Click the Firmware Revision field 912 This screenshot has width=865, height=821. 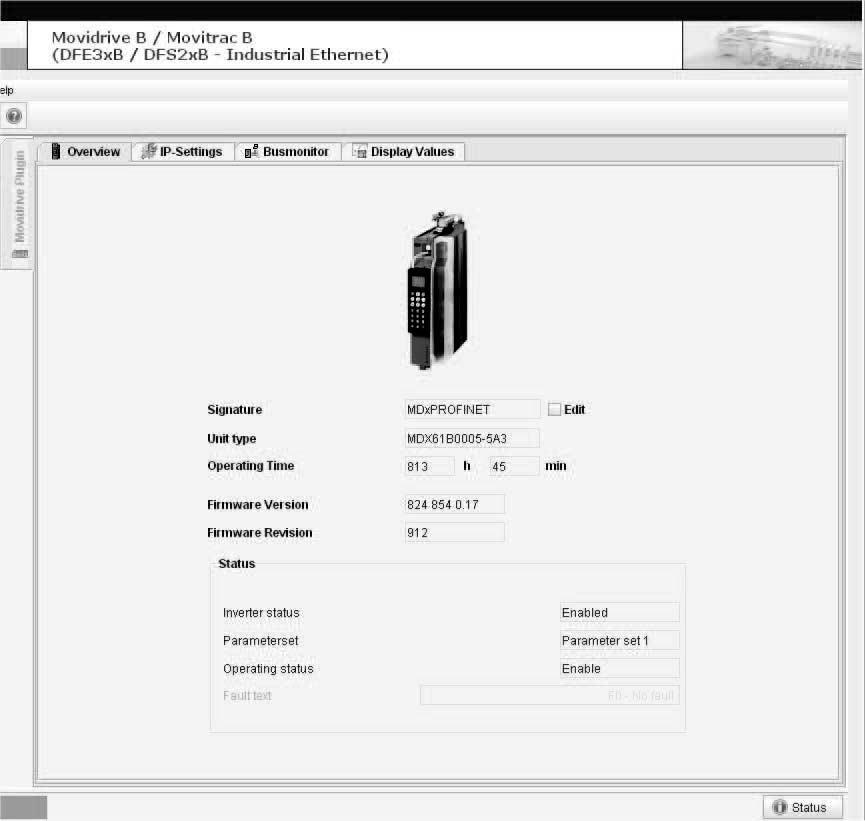455,532
